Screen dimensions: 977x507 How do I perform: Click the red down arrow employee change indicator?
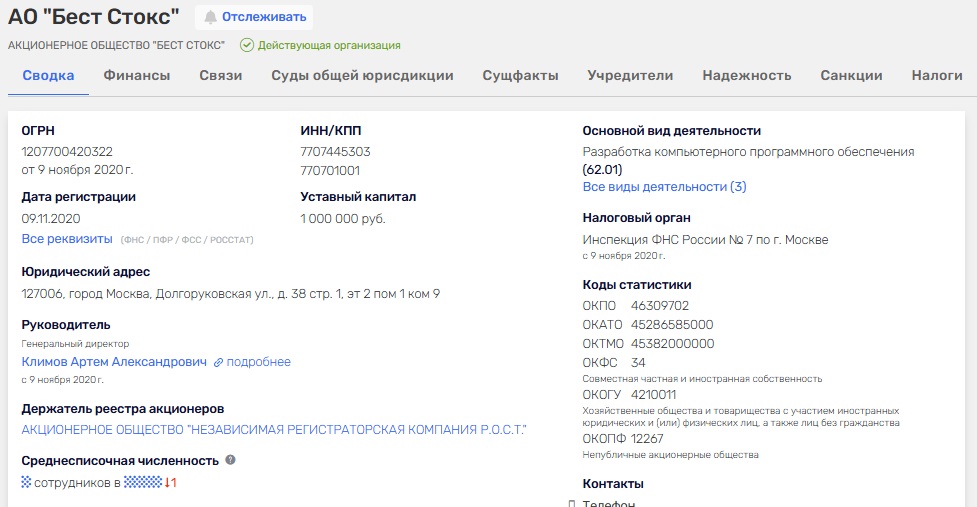click(x=170, y=482)
